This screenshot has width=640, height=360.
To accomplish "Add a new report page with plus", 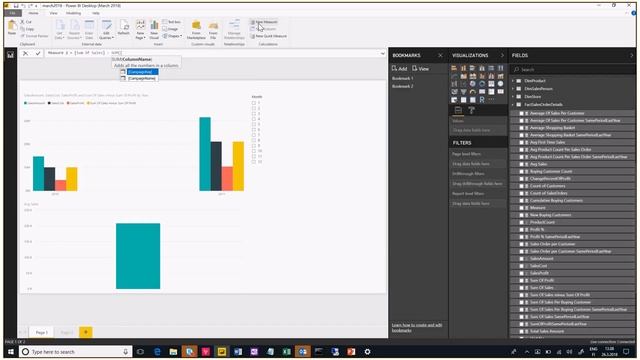I will coord(86,332).
